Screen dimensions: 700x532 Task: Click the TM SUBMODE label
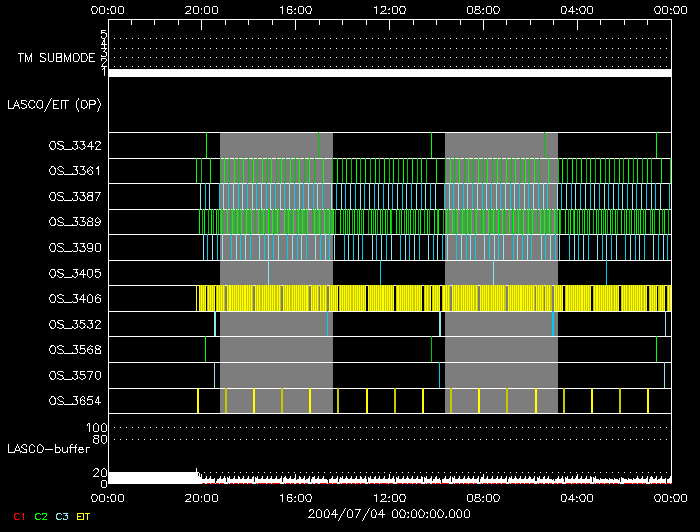56,58
